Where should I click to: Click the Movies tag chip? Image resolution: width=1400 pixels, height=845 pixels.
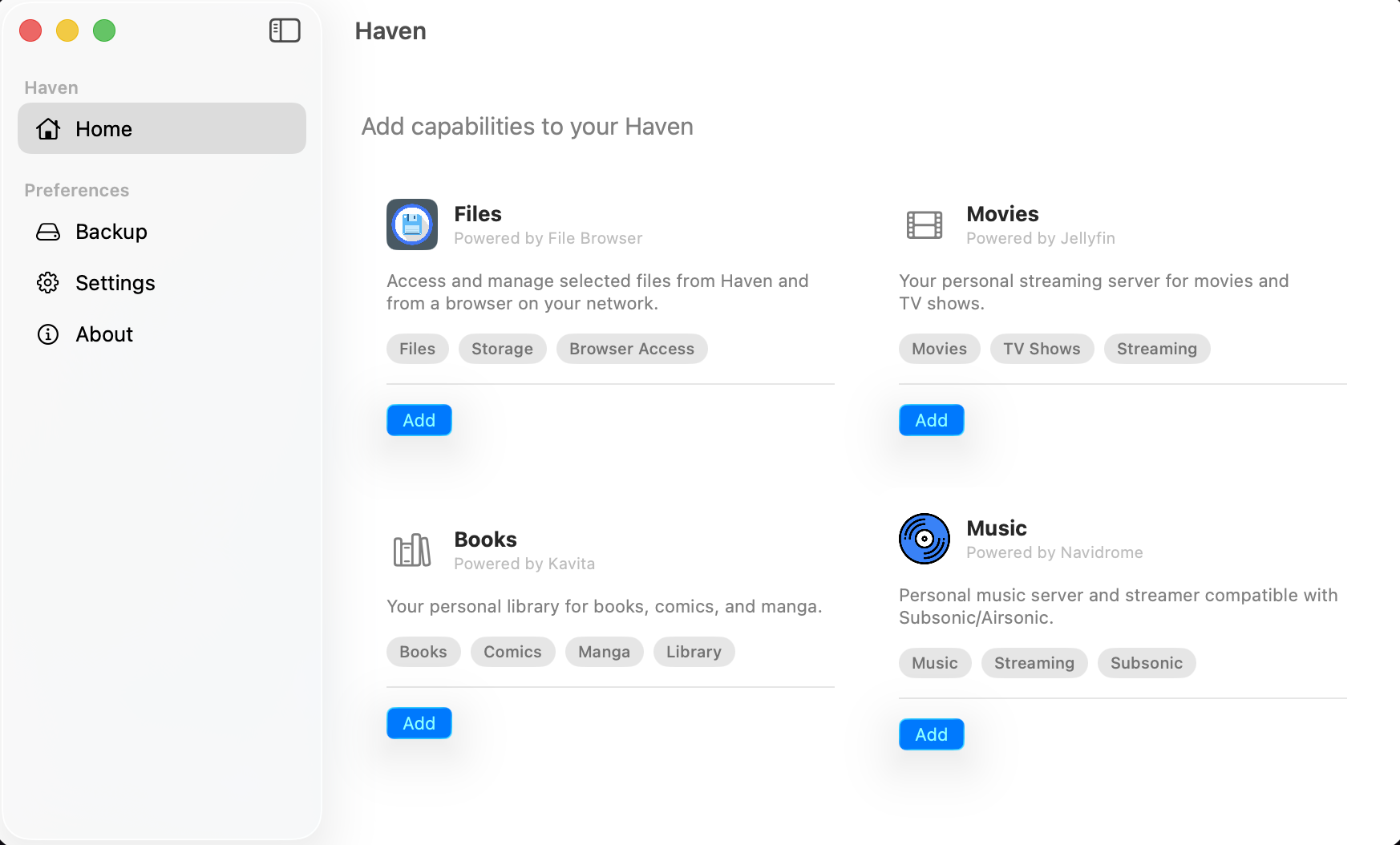point(940,349)
